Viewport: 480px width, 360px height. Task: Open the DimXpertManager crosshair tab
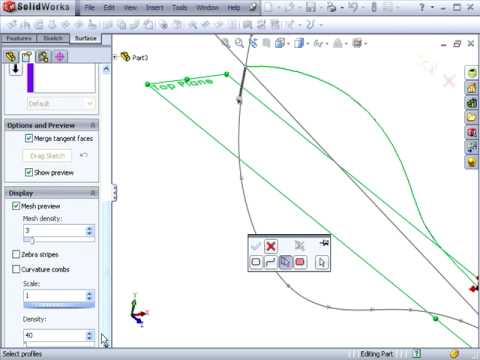59,56
